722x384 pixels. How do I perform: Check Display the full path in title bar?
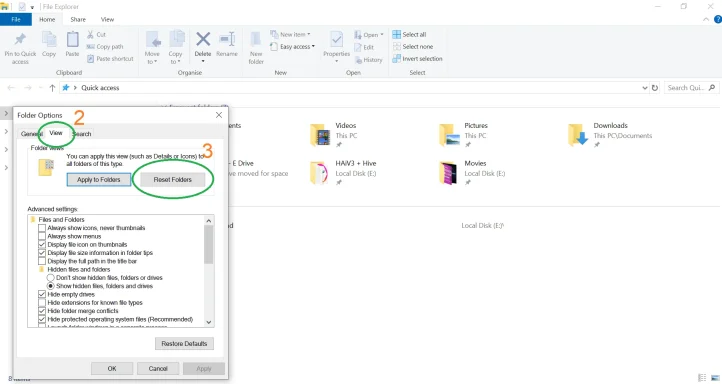(42, 261)
